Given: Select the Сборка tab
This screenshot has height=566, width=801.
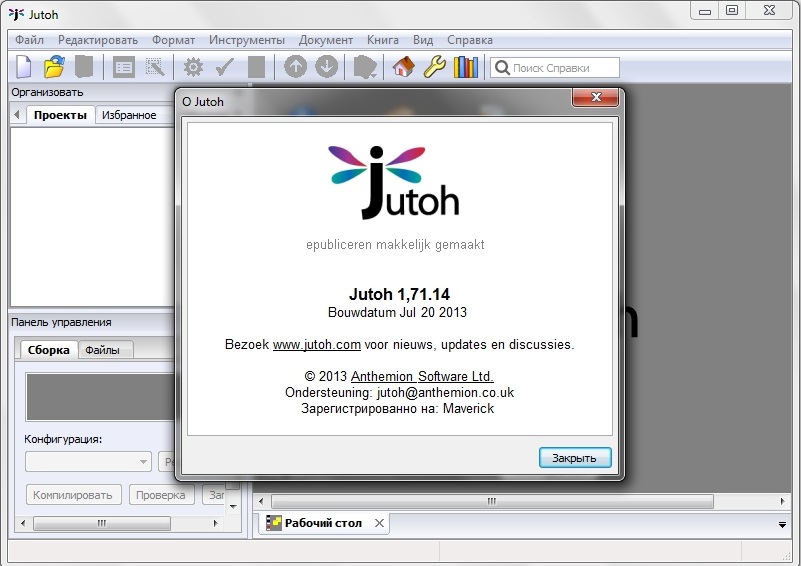Looking at the screenshot, I should tap(49, 350).
